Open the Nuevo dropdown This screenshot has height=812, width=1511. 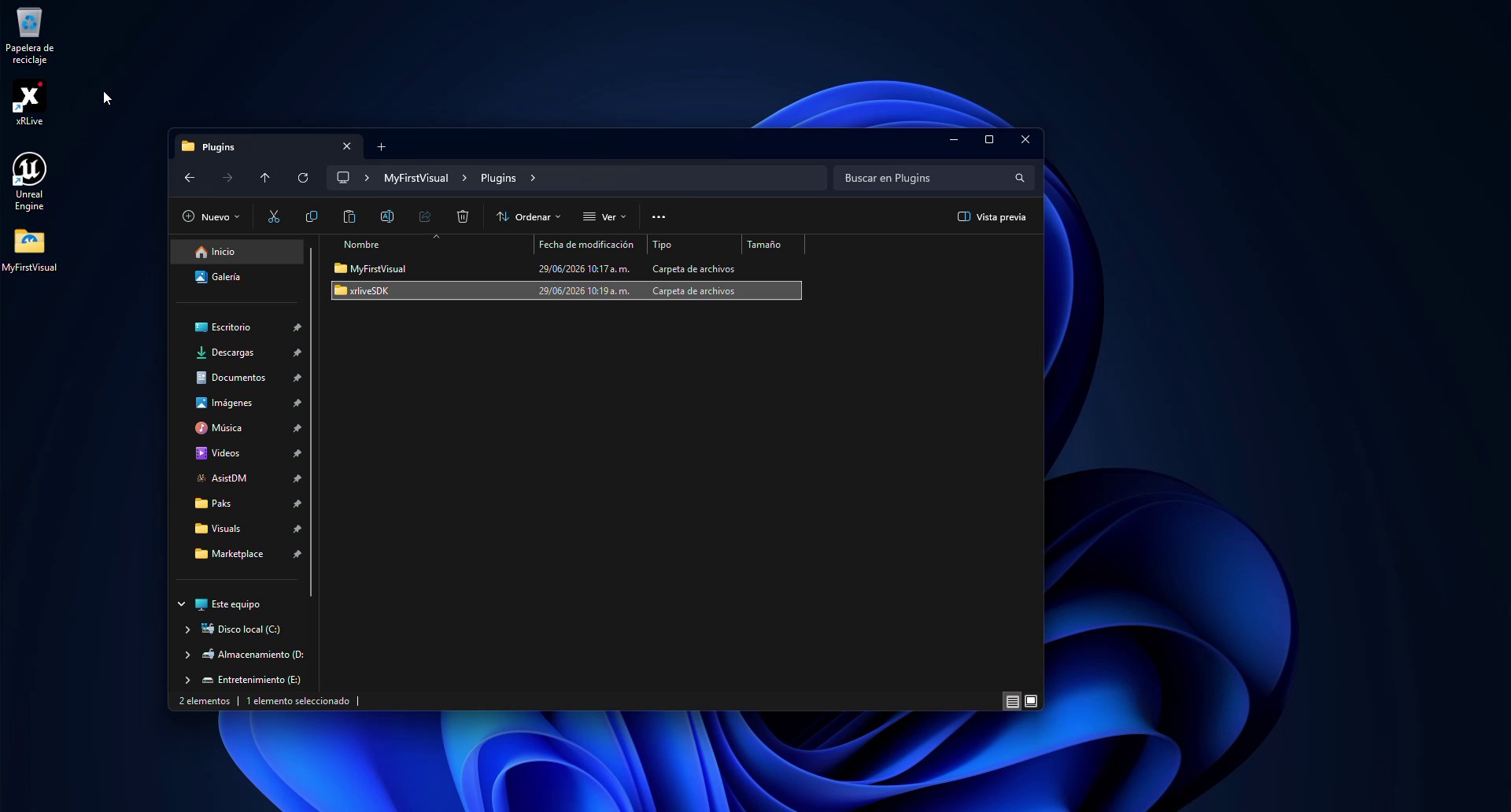(211, 216)
